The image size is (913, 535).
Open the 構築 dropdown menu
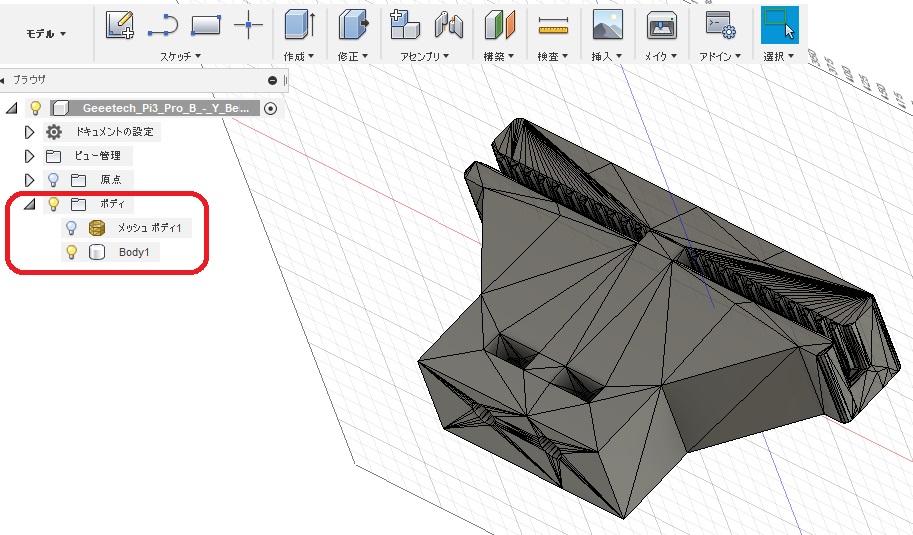point(498,56)
